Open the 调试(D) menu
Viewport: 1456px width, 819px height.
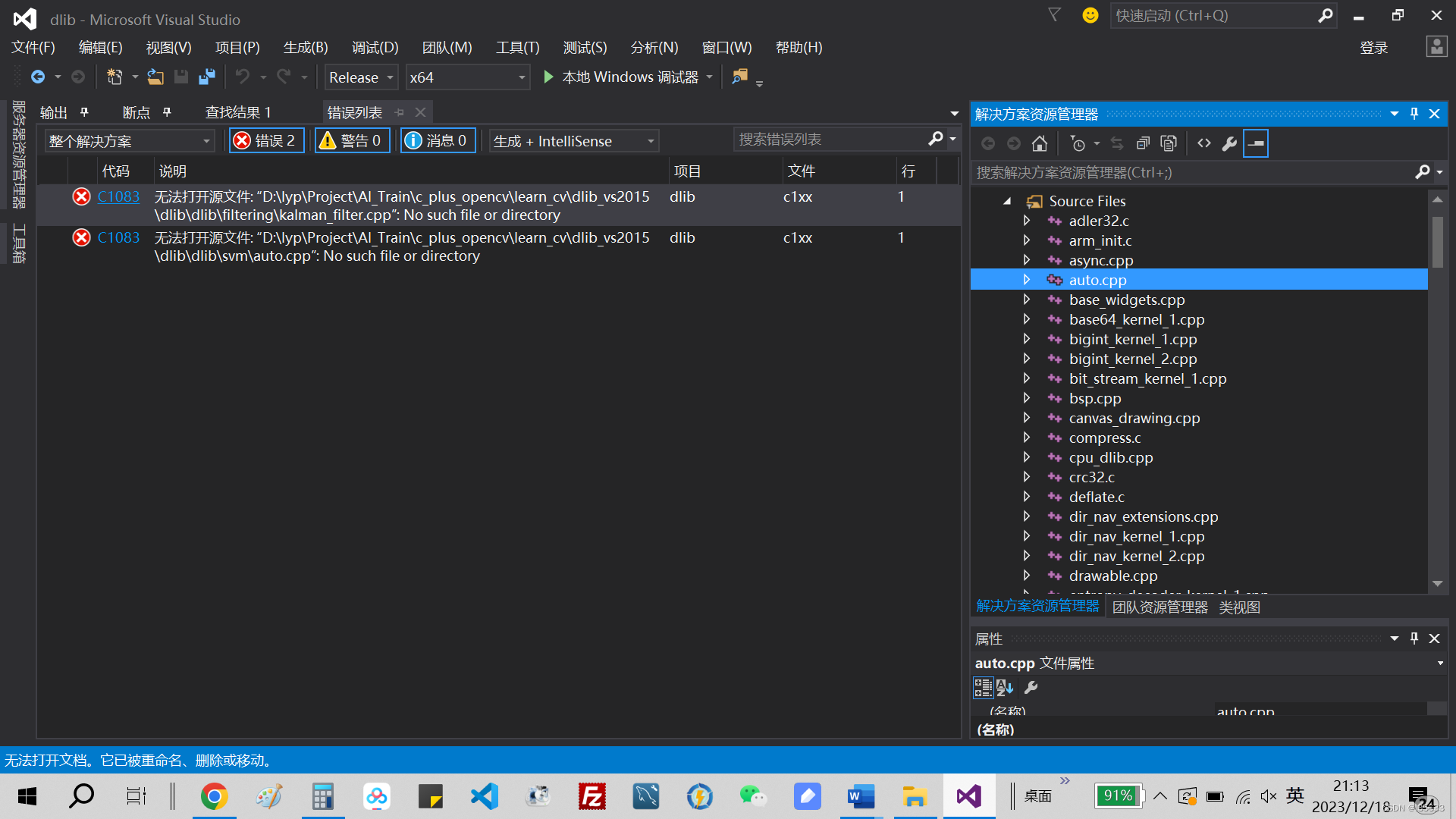coord(375,47)
